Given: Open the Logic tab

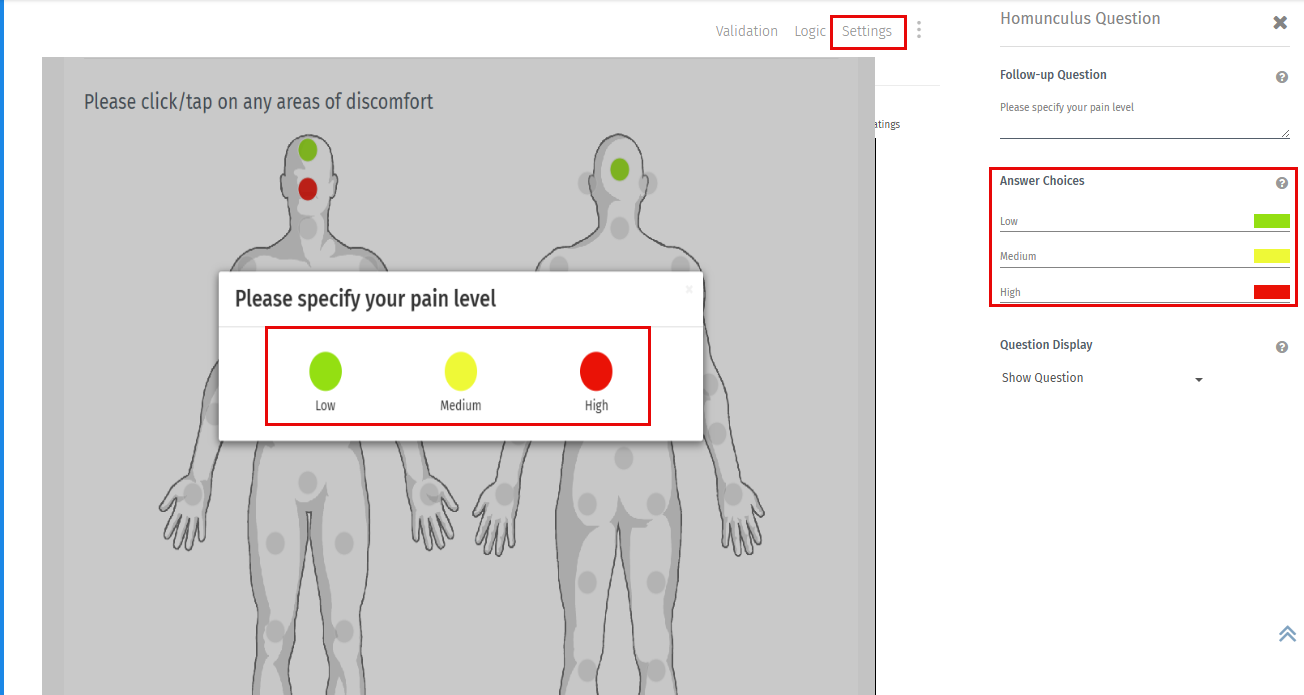Looking at the screenshot, I should click(810, 31).
